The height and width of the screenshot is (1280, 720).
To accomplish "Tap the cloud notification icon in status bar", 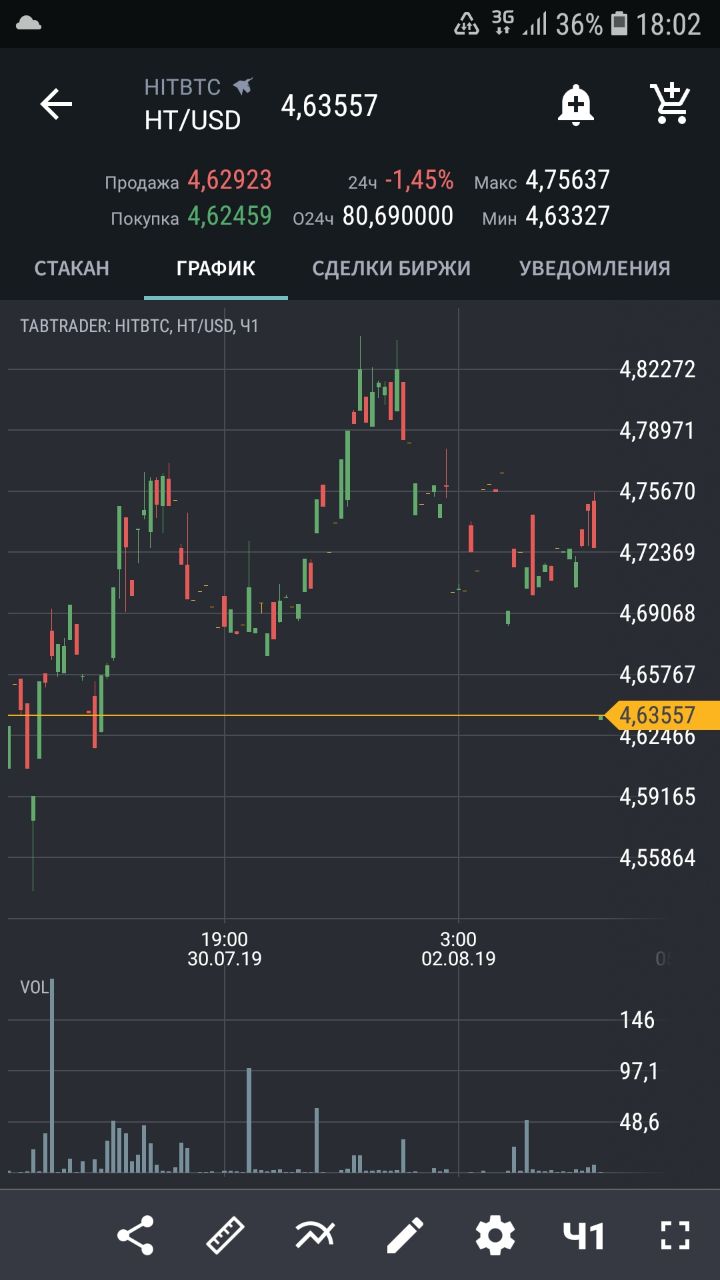I will click(28, 22).
